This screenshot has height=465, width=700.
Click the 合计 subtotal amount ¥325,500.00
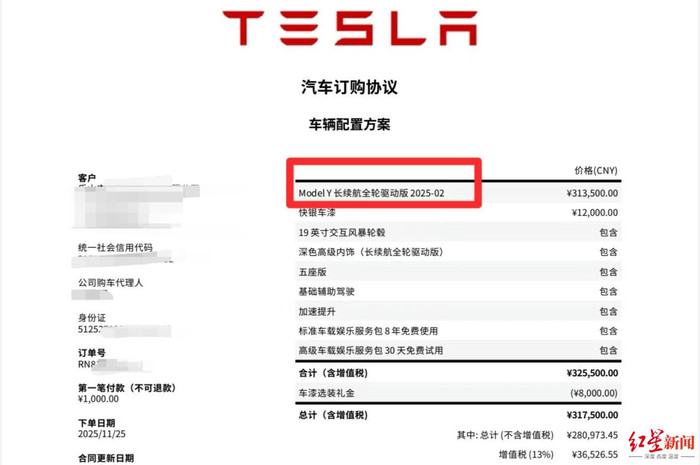(586, 372)
